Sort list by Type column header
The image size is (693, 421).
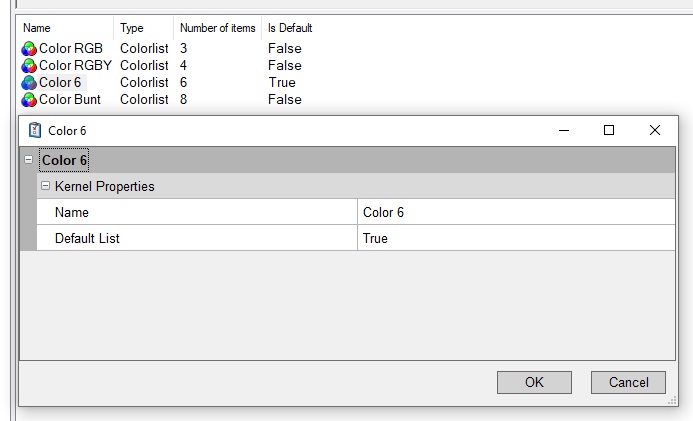click(131, 28)
